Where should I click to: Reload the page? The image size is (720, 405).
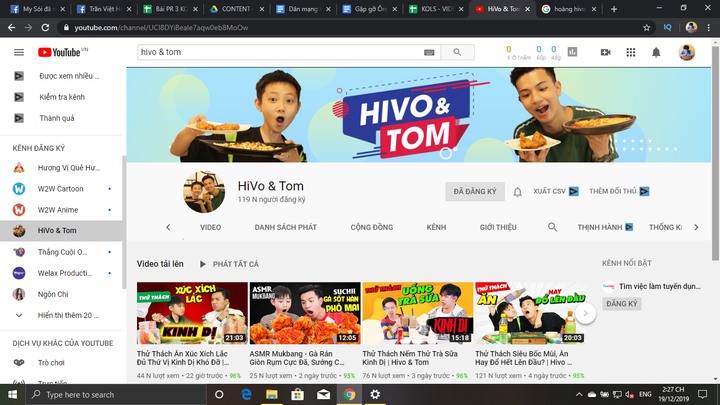45,28
